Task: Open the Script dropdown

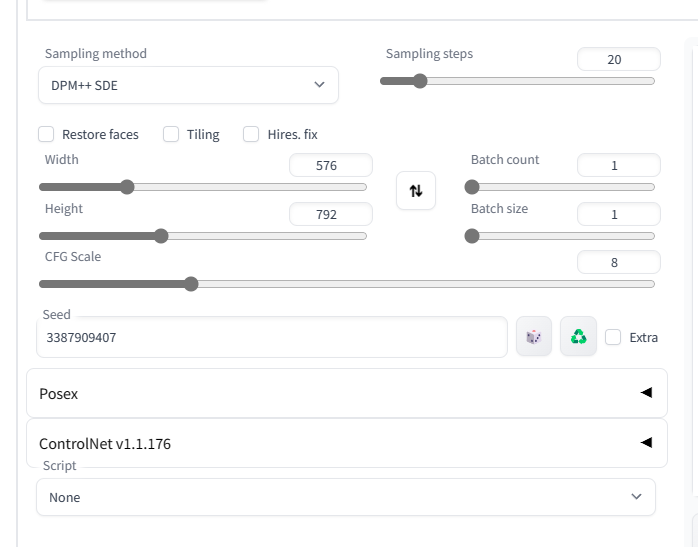Action: click(345, 497)
